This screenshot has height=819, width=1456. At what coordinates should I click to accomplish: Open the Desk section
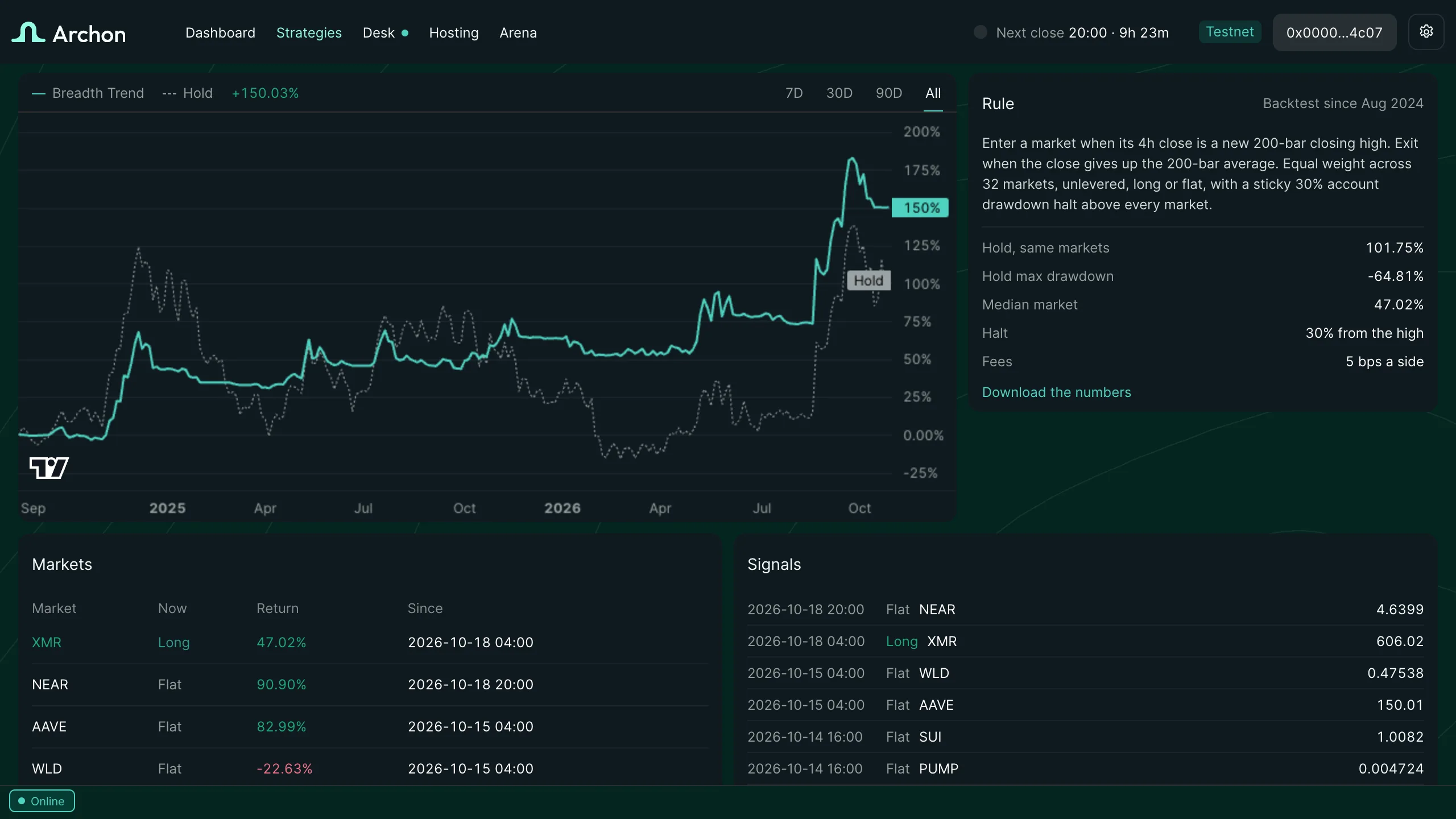tap(379, 33)
